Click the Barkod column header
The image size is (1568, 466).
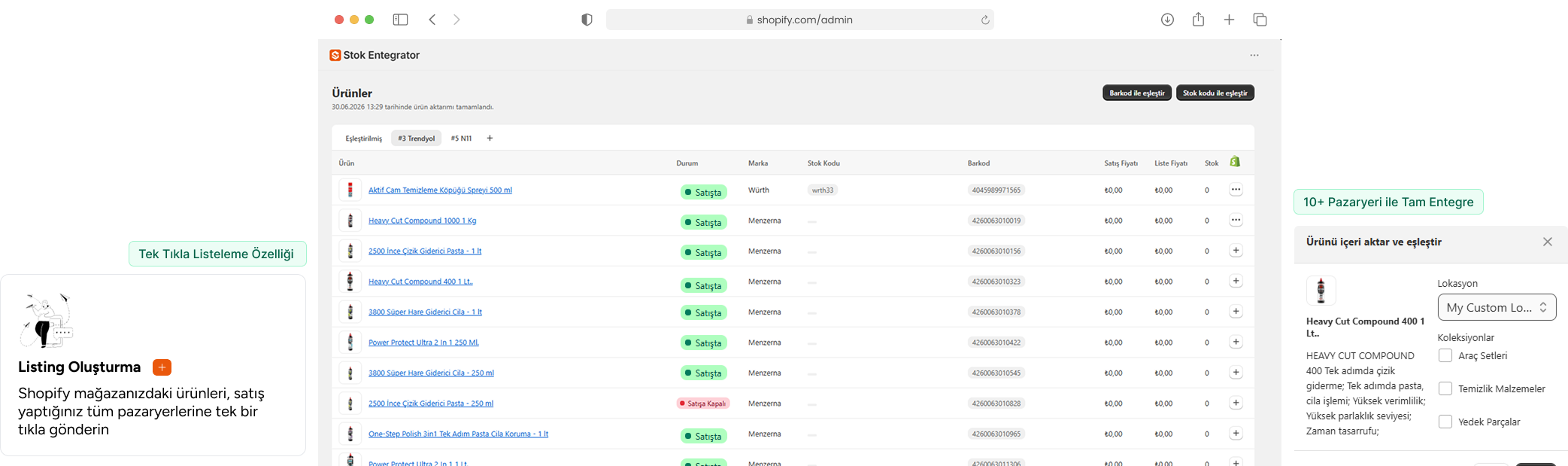(x=978, y=163)
